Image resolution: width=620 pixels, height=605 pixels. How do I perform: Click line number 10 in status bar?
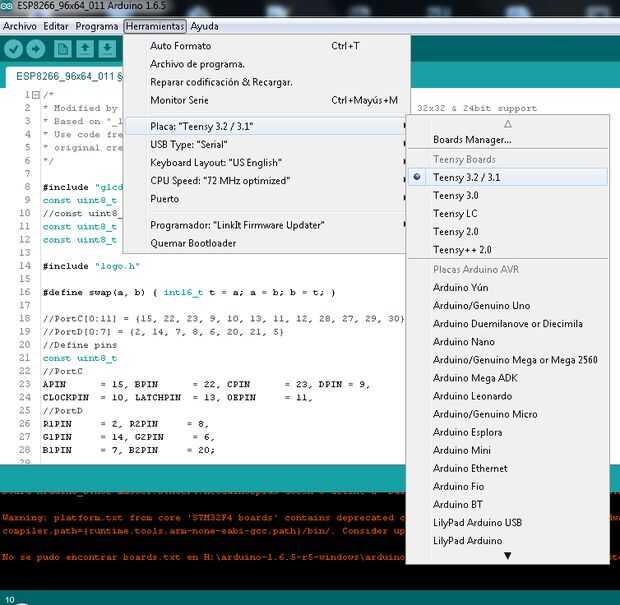pyautogui.click(x=10, y=599)
